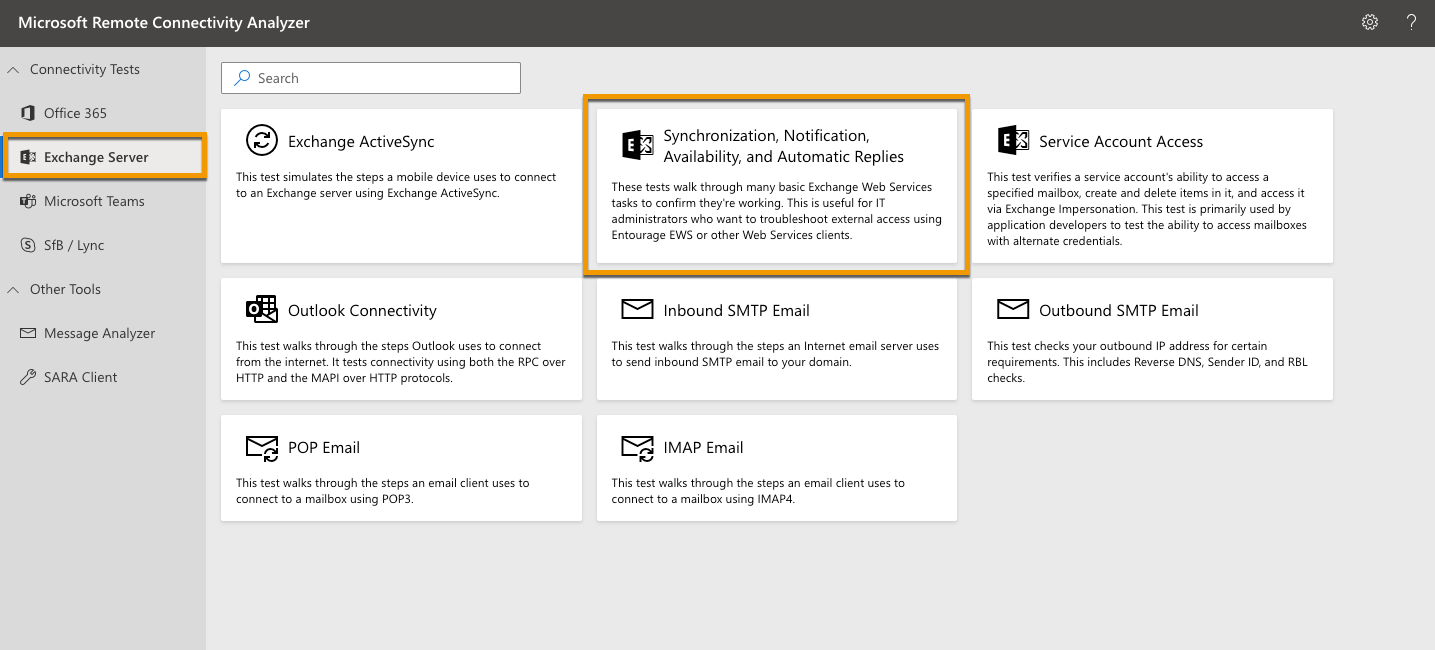
Task: Select SfB / Lync in the sidebar
Action: tap(103, 245)
